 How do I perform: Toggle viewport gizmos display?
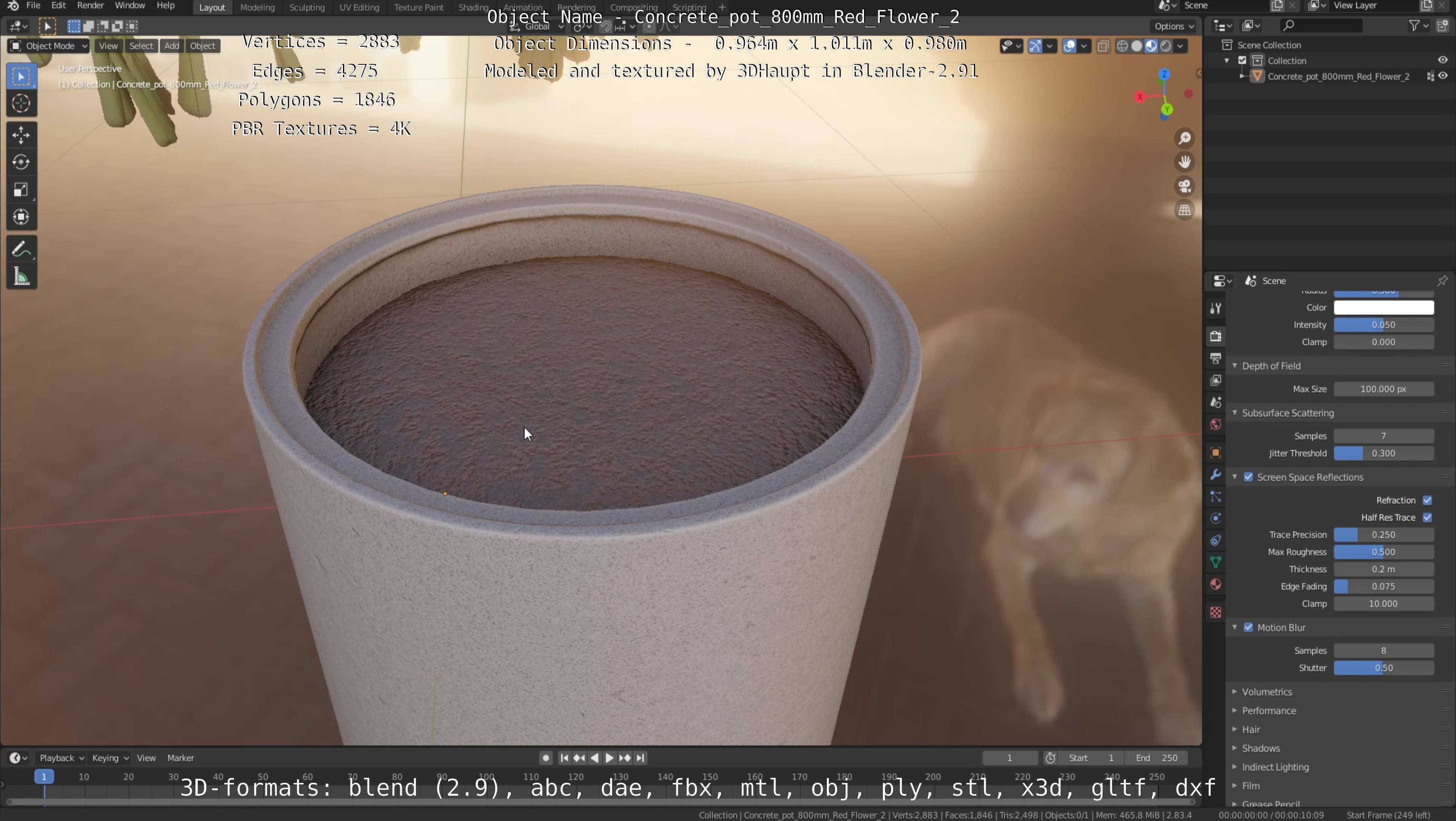point(1035,46)
